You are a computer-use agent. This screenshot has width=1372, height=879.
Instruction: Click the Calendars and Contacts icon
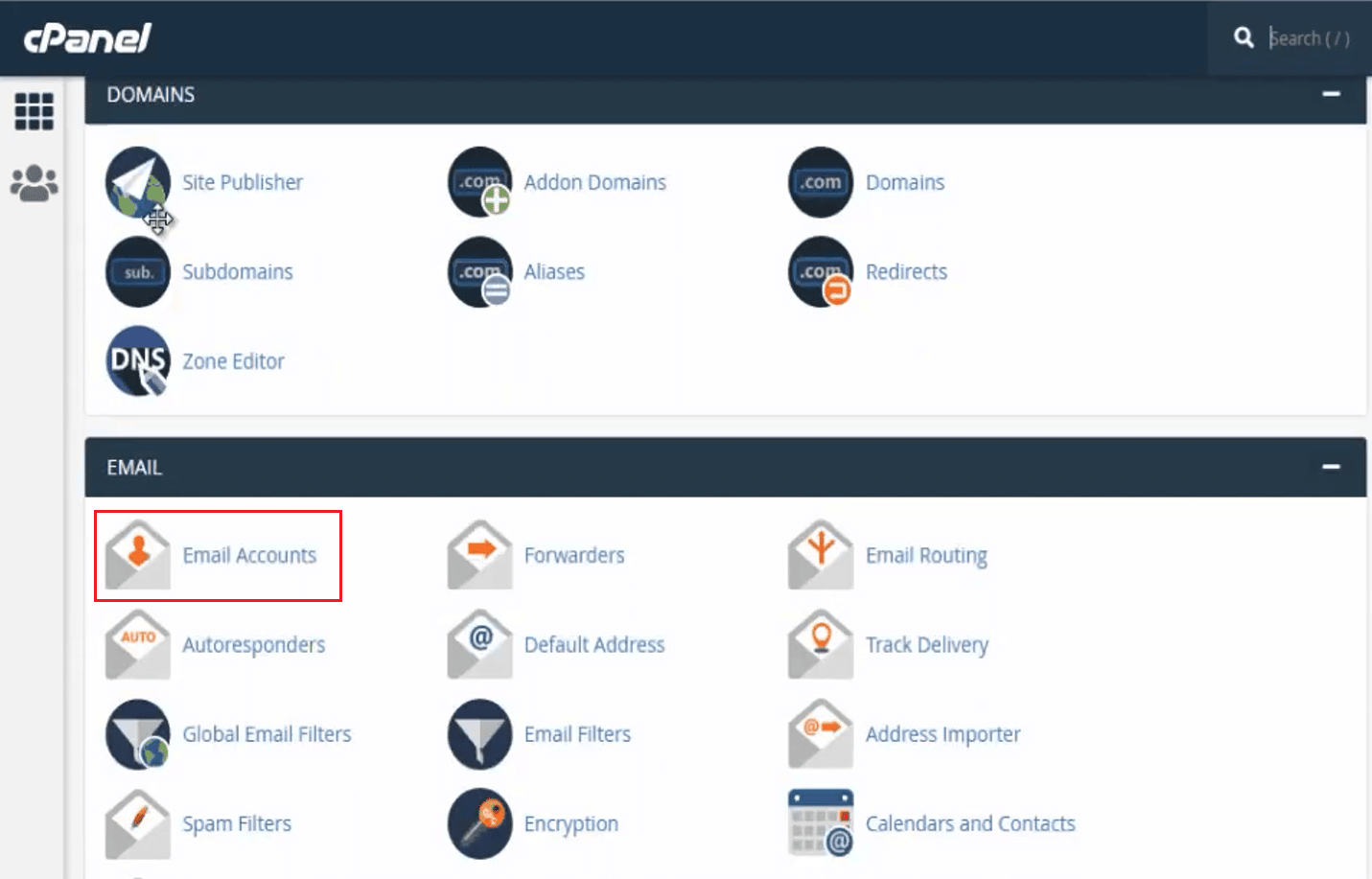tap(821, 823)
